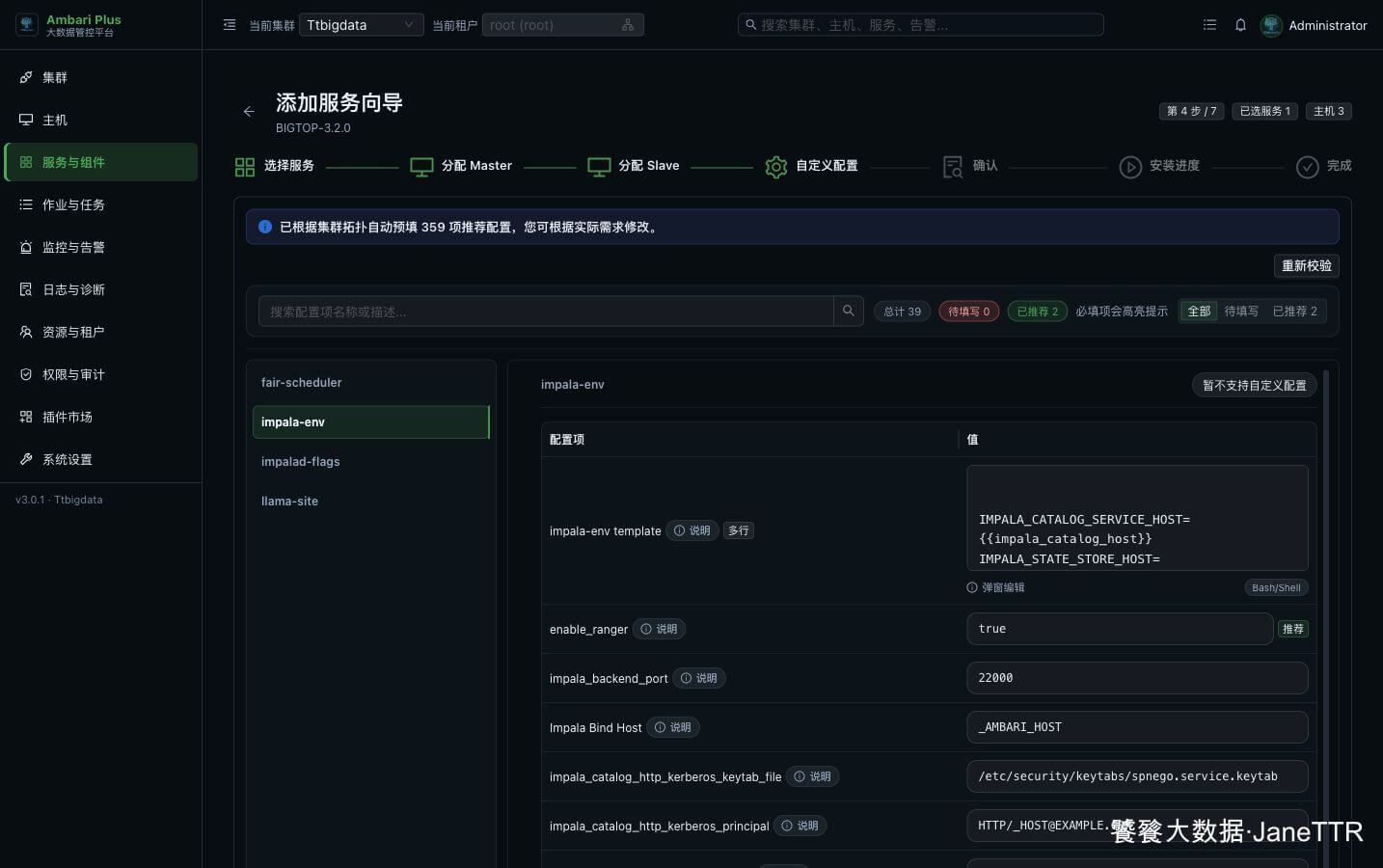Viewport: 1383px width, 868px height.
Task: Select the 全部 filter option
Action: click(1199, 312)
